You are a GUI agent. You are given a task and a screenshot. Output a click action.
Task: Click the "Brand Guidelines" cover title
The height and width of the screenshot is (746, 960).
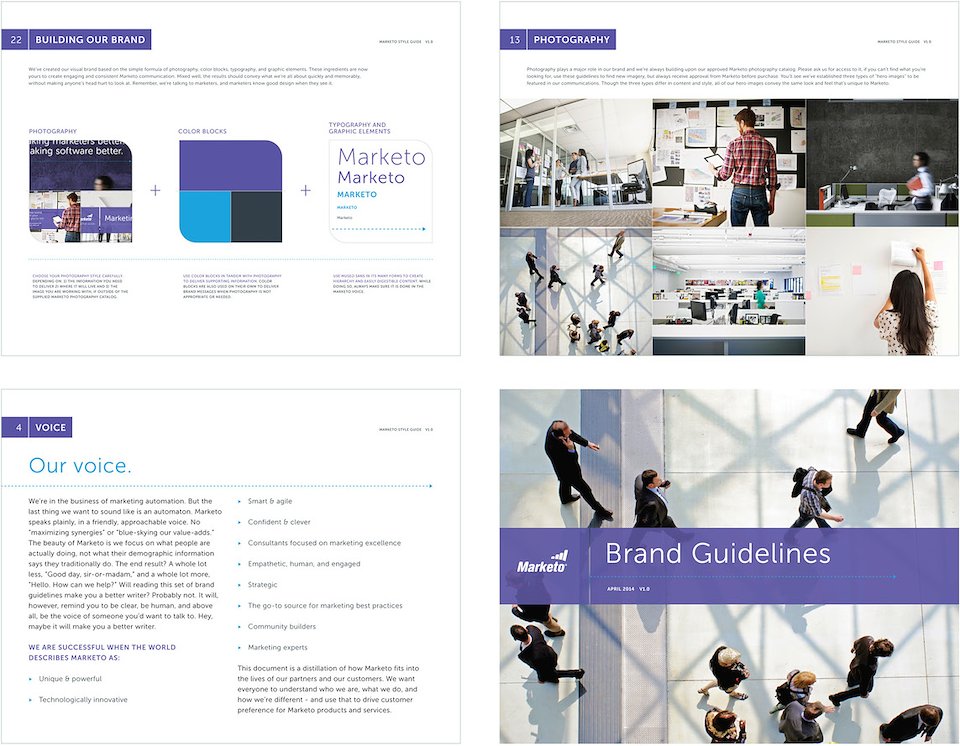718,553
